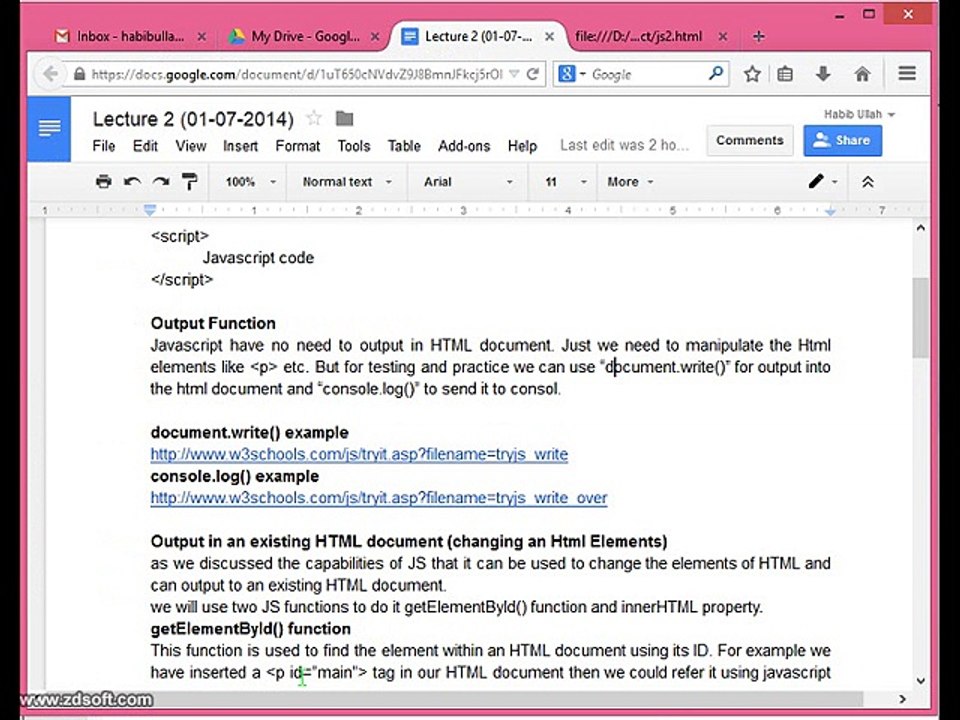
Task: Open the Help menu
Action: (x=522, y=146)
